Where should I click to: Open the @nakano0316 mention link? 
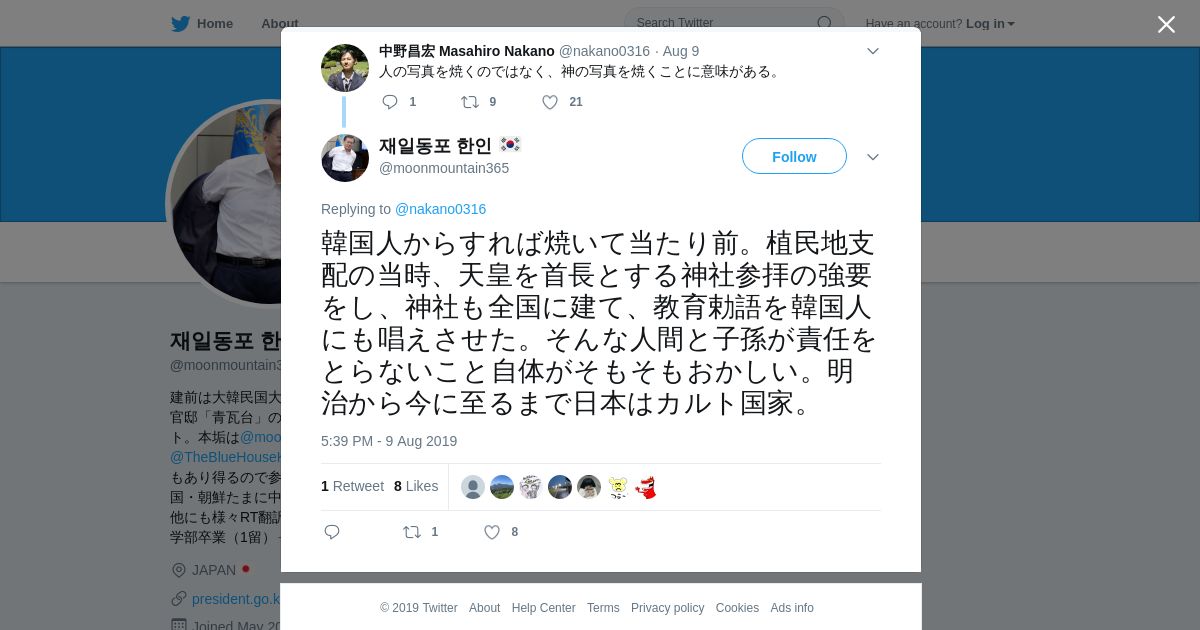[x=440, y=209]
